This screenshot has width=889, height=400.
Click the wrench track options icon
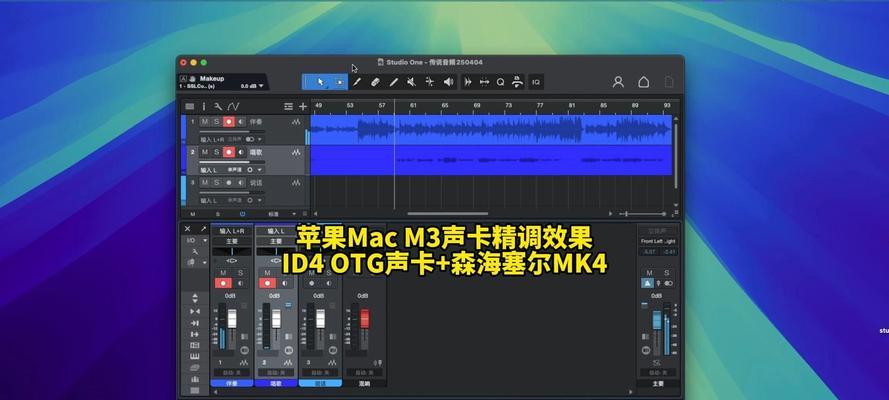[x=218, y=107]
